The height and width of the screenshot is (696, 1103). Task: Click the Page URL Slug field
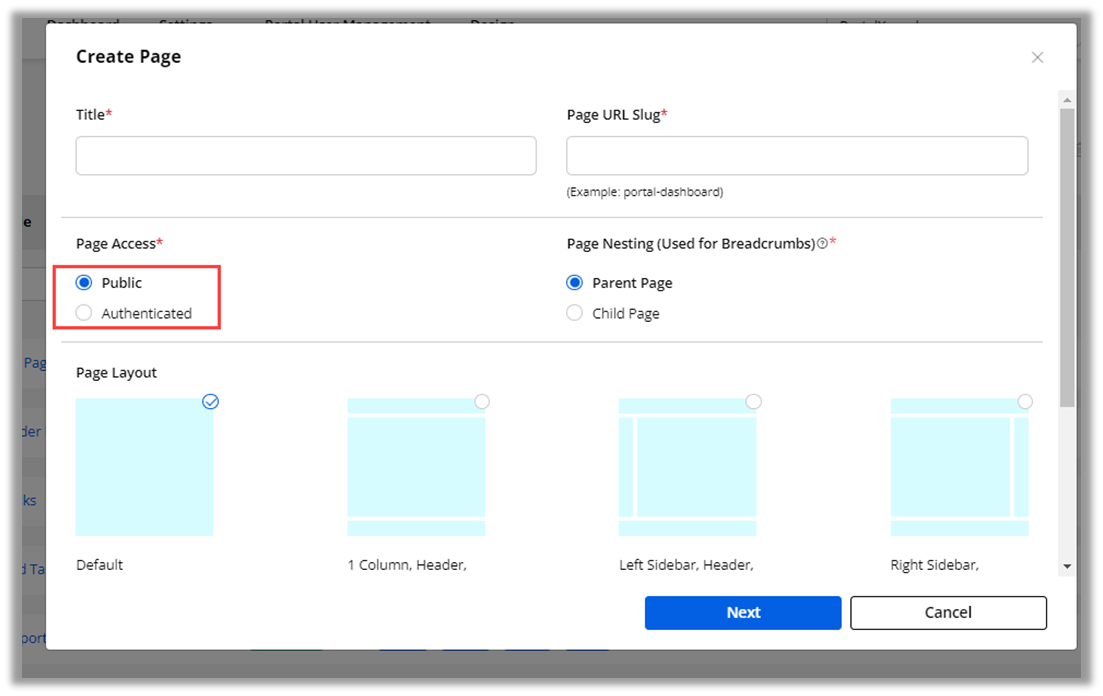click(796, 156)
